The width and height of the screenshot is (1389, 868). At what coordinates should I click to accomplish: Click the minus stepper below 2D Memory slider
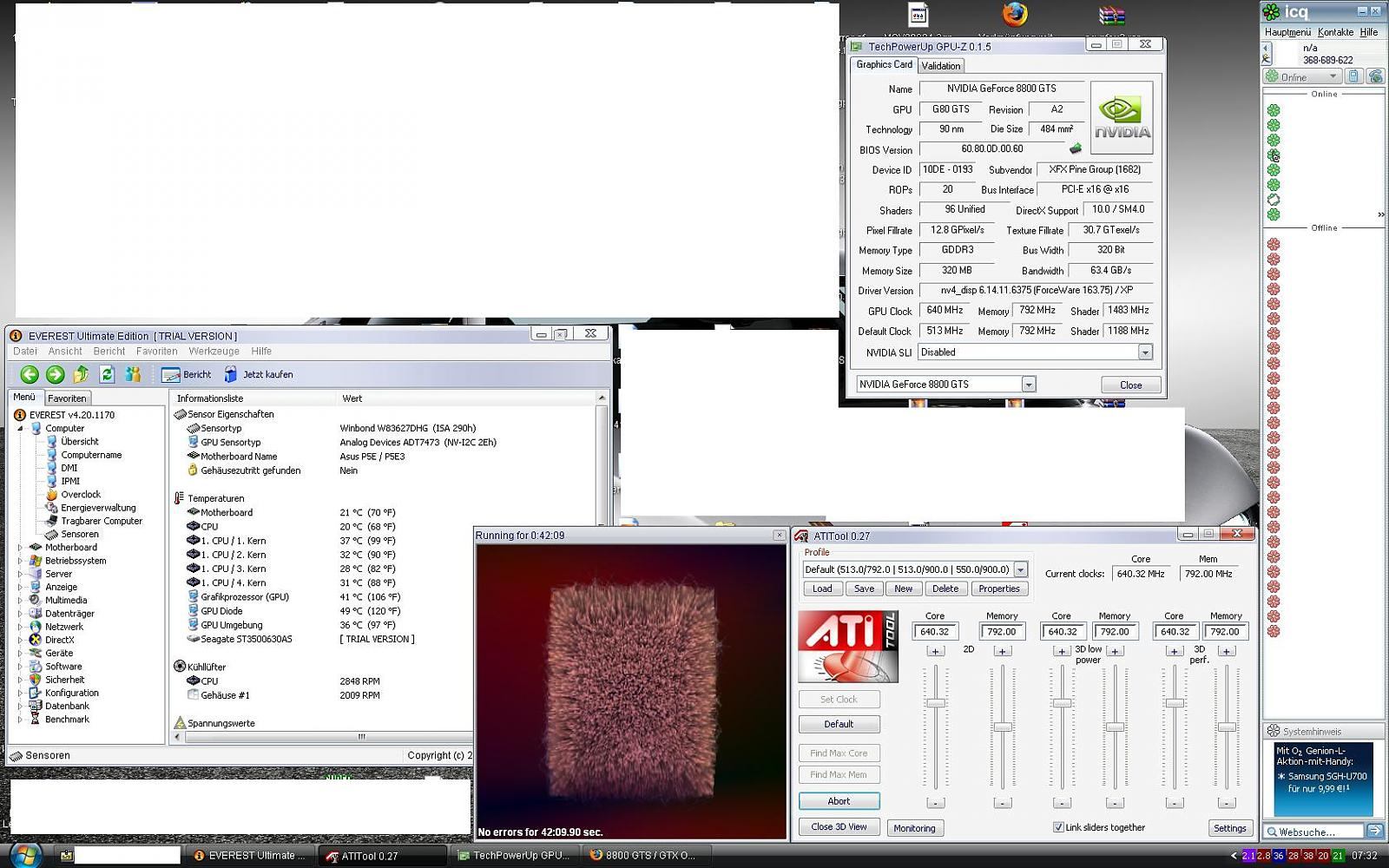(1002, 803)
